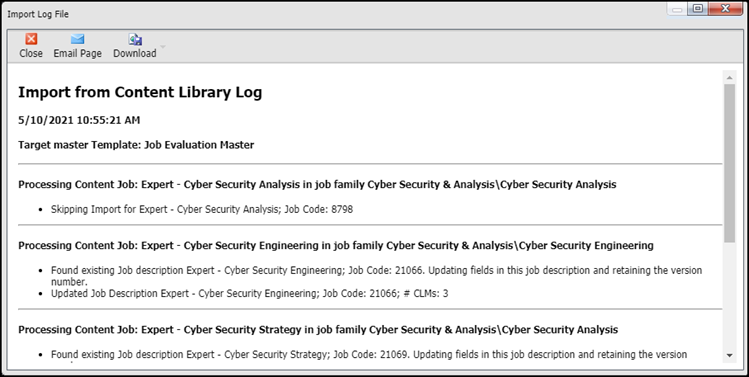This screenshot has width=749, height=377.
Task: Click the Download document icon
Action: (x=135, y=39)
